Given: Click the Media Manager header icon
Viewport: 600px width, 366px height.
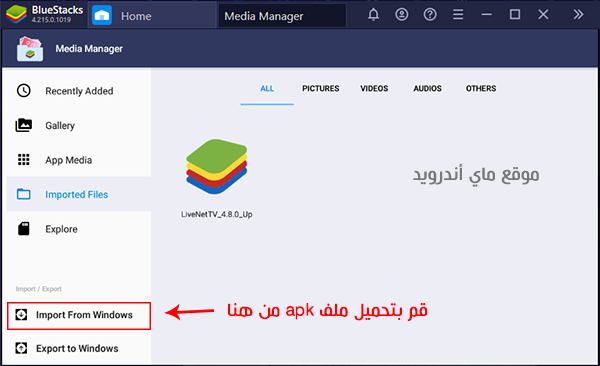Looking at the screenshot, I should click(x=30, y=49).
